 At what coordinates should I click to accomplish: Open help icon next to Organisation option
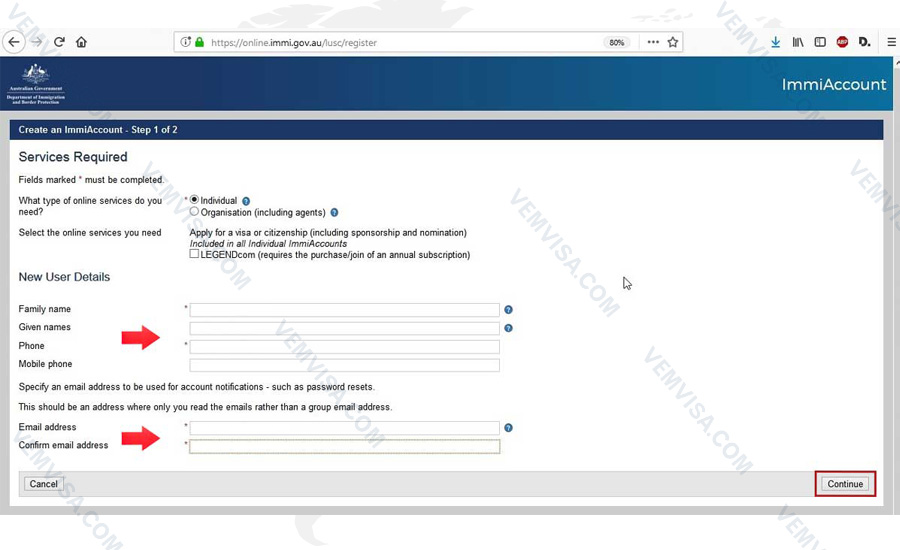click(x=334, y=212)
